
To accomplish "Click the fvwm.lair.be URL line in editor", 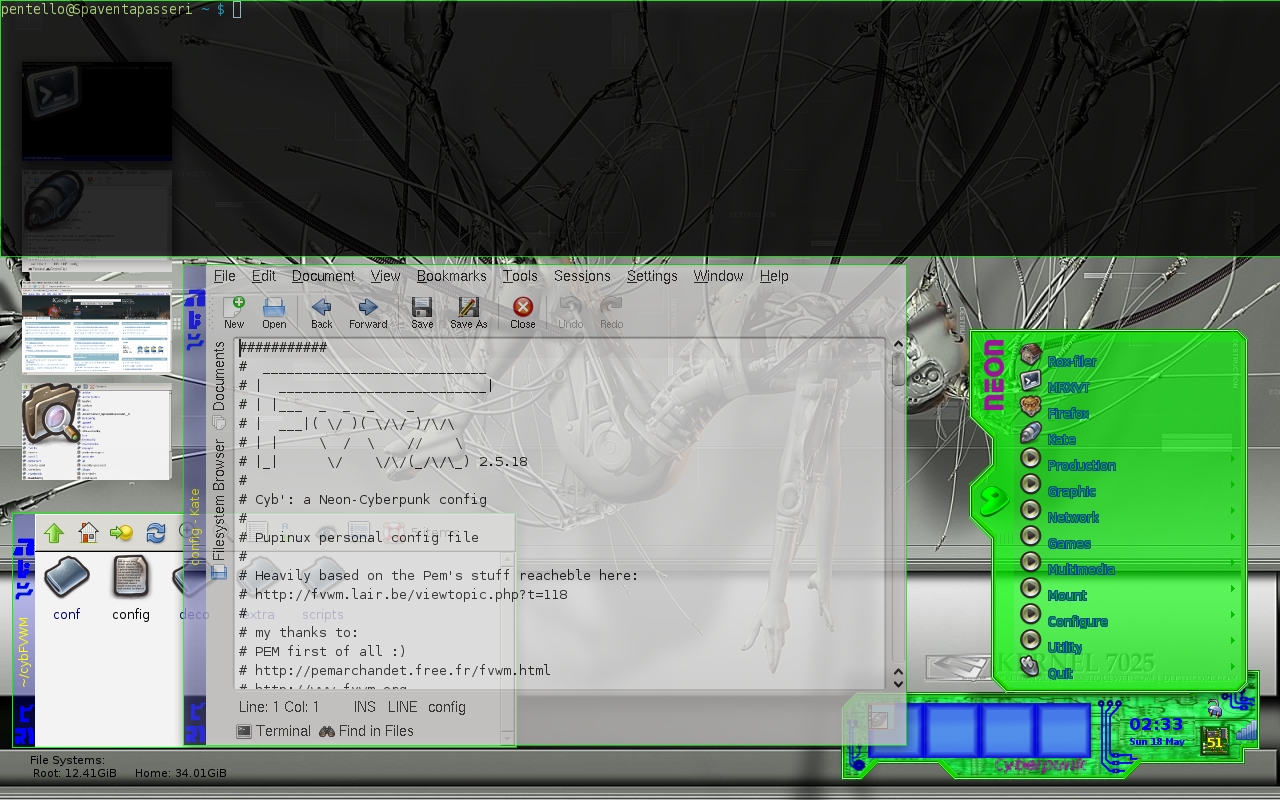I will (403, 594).
